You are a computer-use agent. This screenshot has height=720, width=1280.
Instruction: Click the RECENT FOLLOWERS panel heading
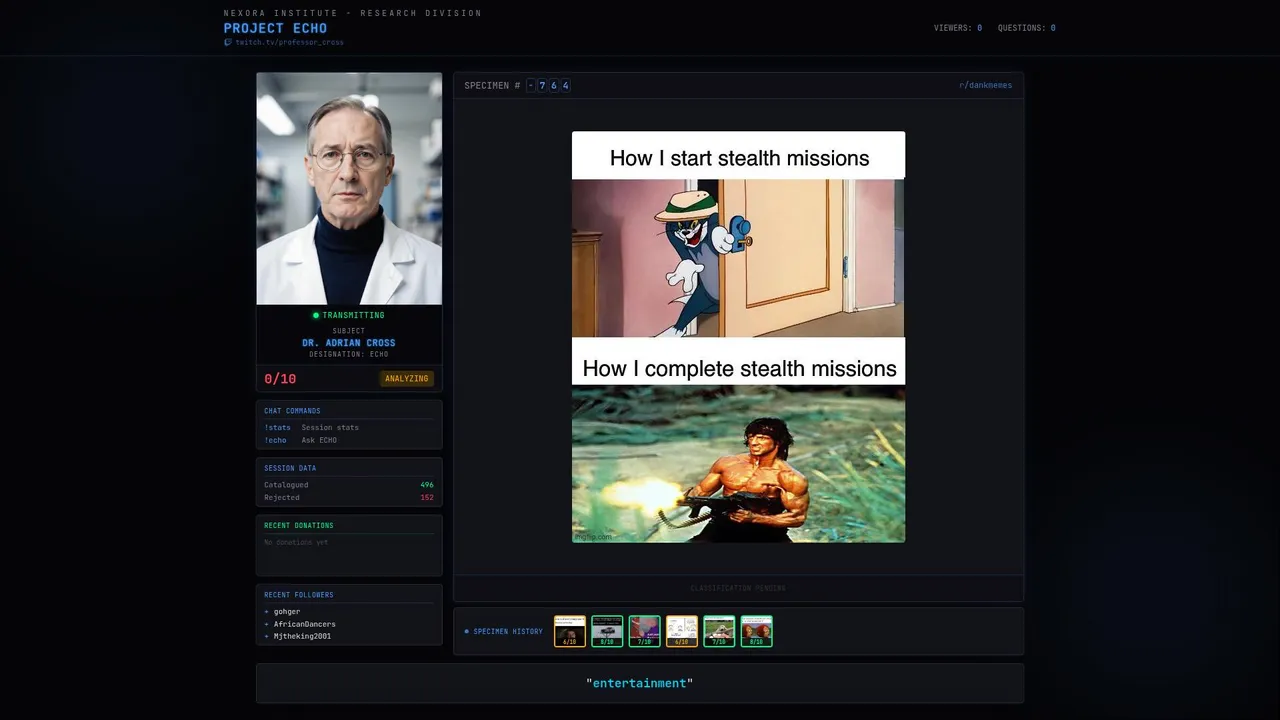point(299,595)
